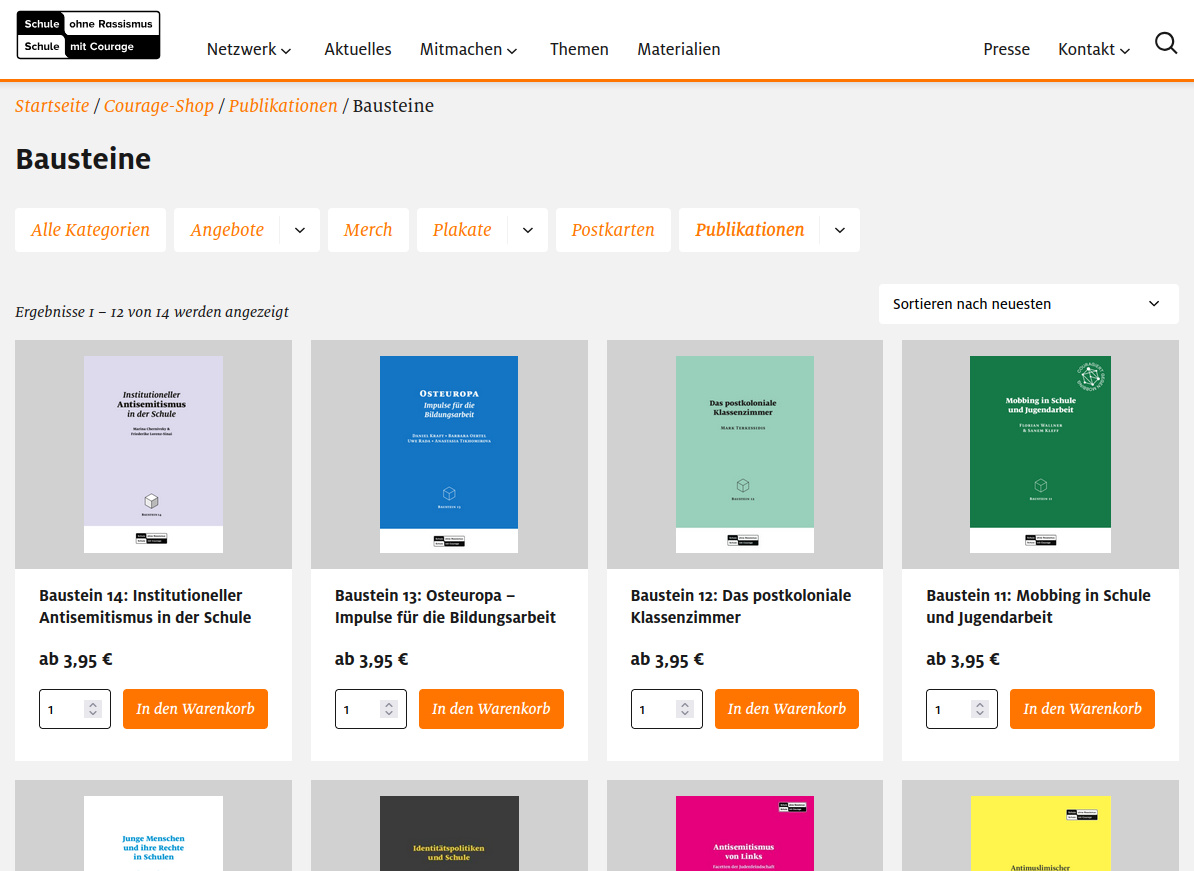Open the Mitmachen menu
The width and height of the screenshot is (1194, 871).
coord(468,49)
